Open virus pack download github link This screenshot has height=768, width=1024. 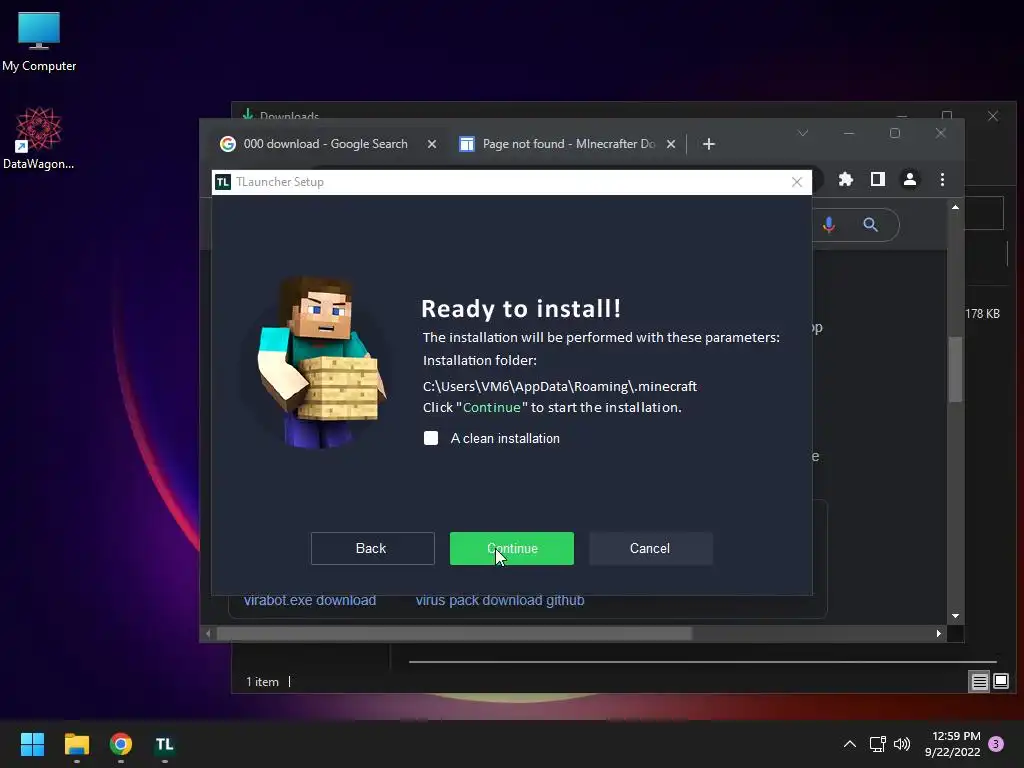pyautogui.click(x=500, y=600)
